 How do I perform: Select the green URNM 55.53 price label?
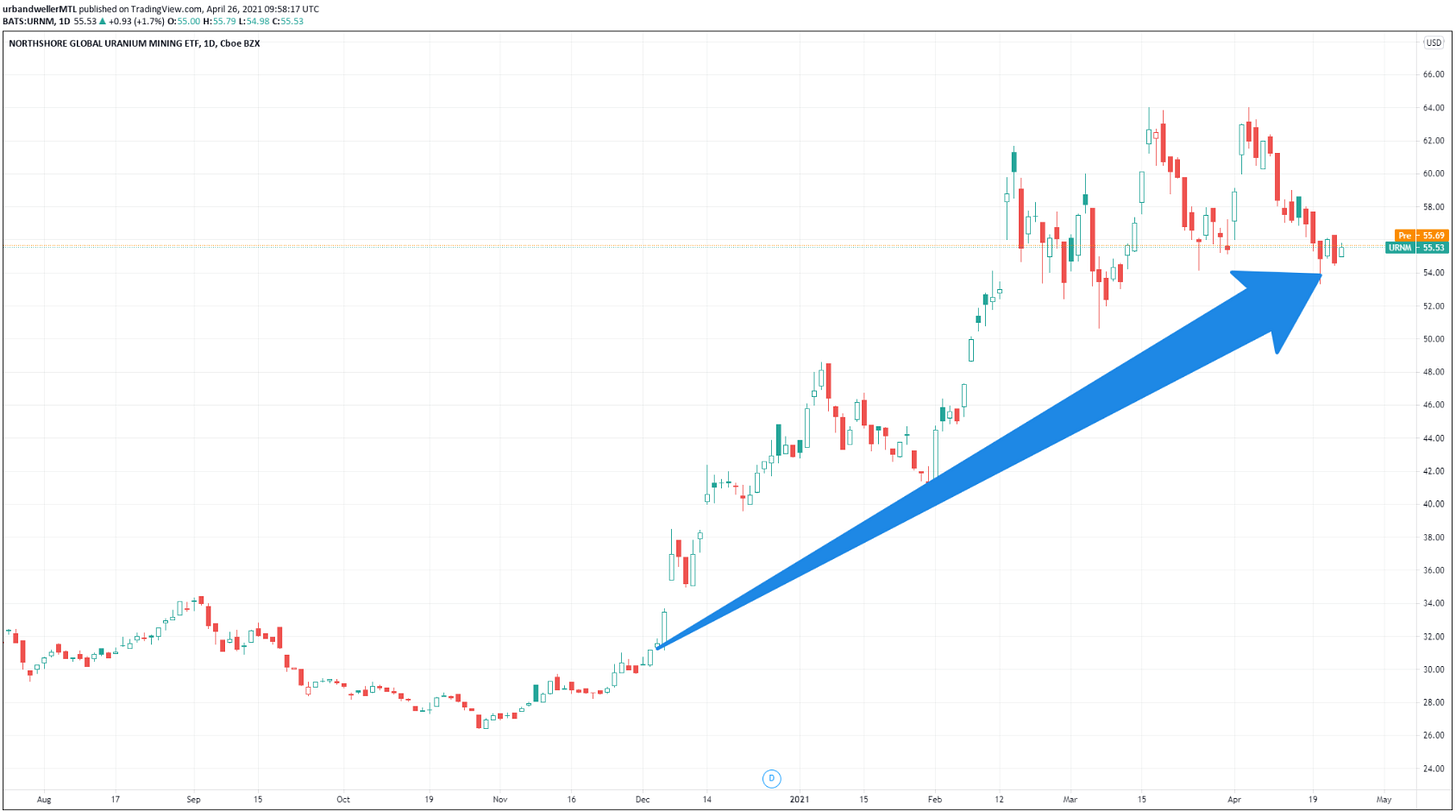pyautogui.click(x=1416, y=248)
